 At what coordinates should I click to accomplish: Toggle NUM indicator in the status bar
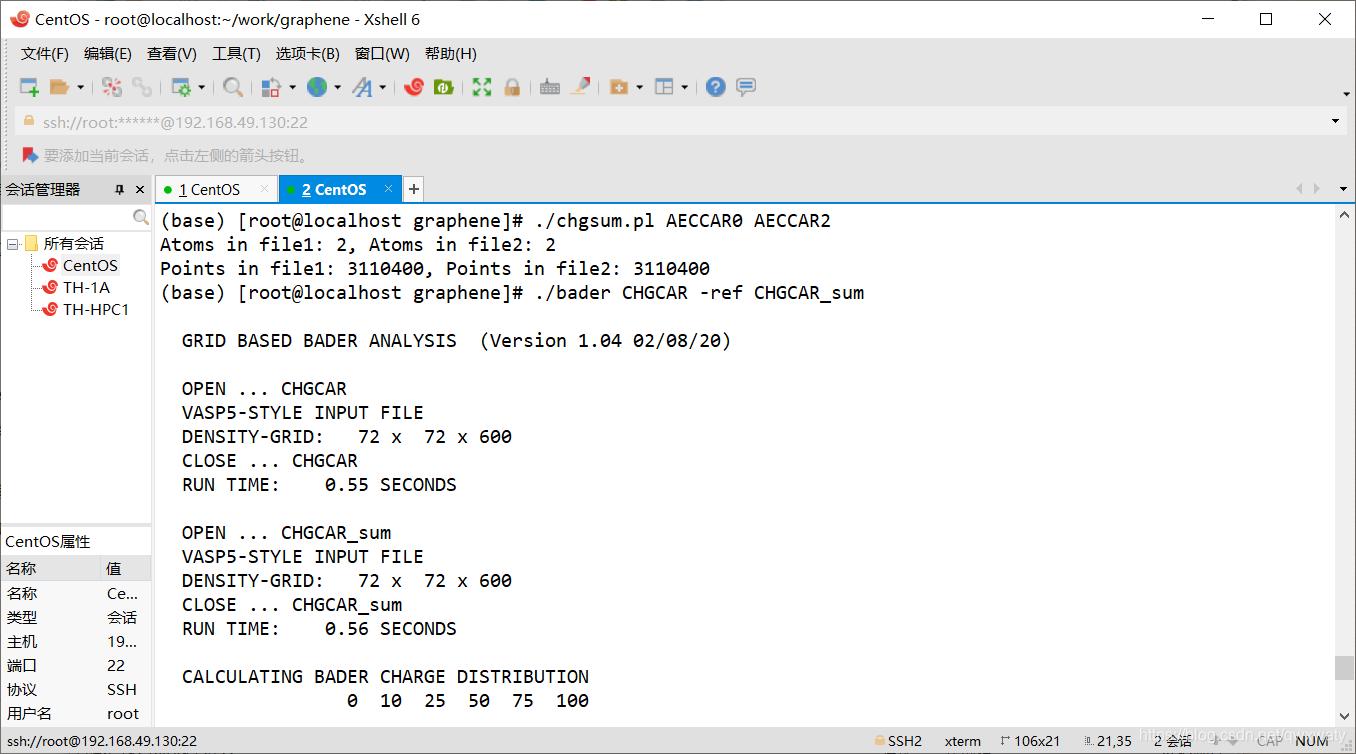[1311, 741]
